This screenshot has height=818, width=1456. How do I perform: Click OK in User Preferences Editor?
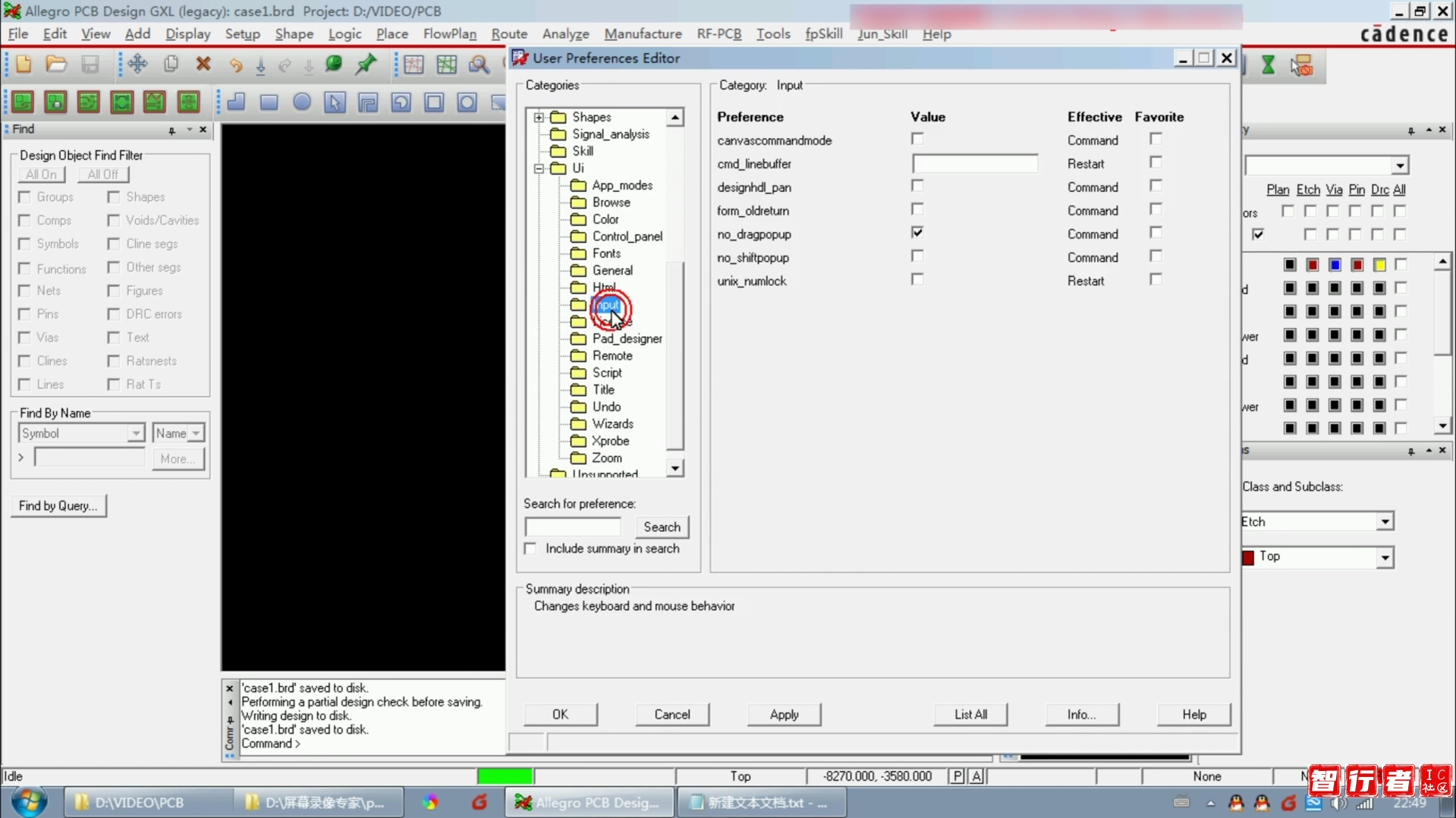[x=560, y=715]
